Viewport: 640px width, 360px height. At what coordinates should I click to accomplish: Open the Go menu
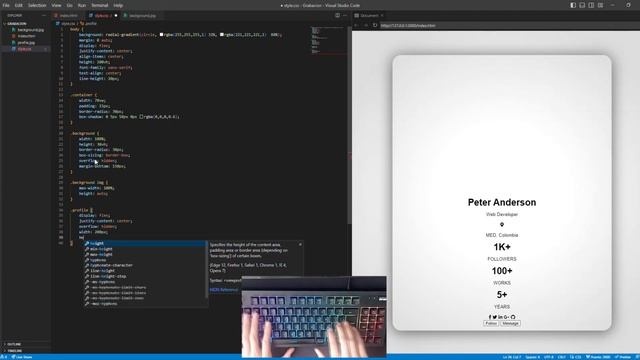pos(69,5)
